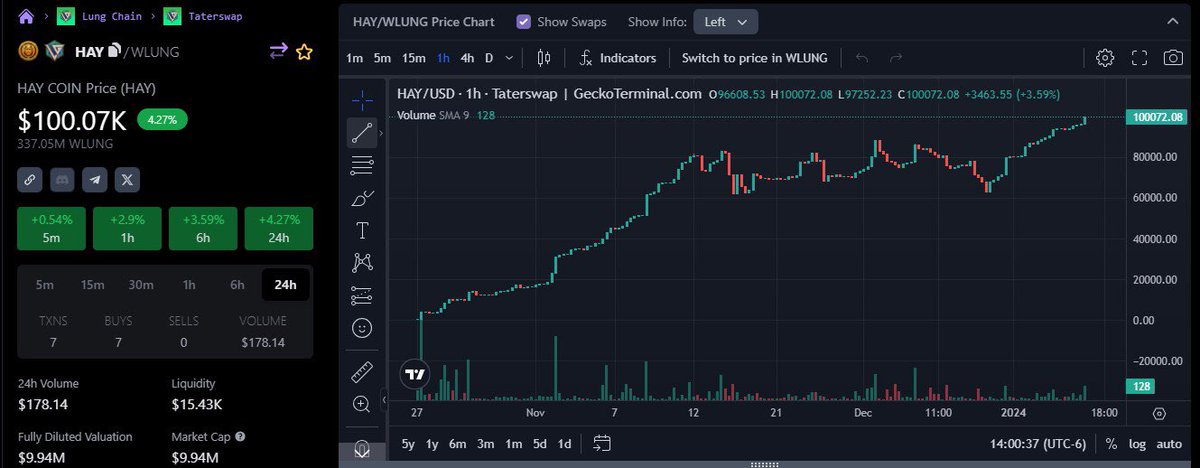The image size is (1200, 468).
Task: Select the +0.54% 5m change box
Action: pyautogui.click(x=51, y=228)
